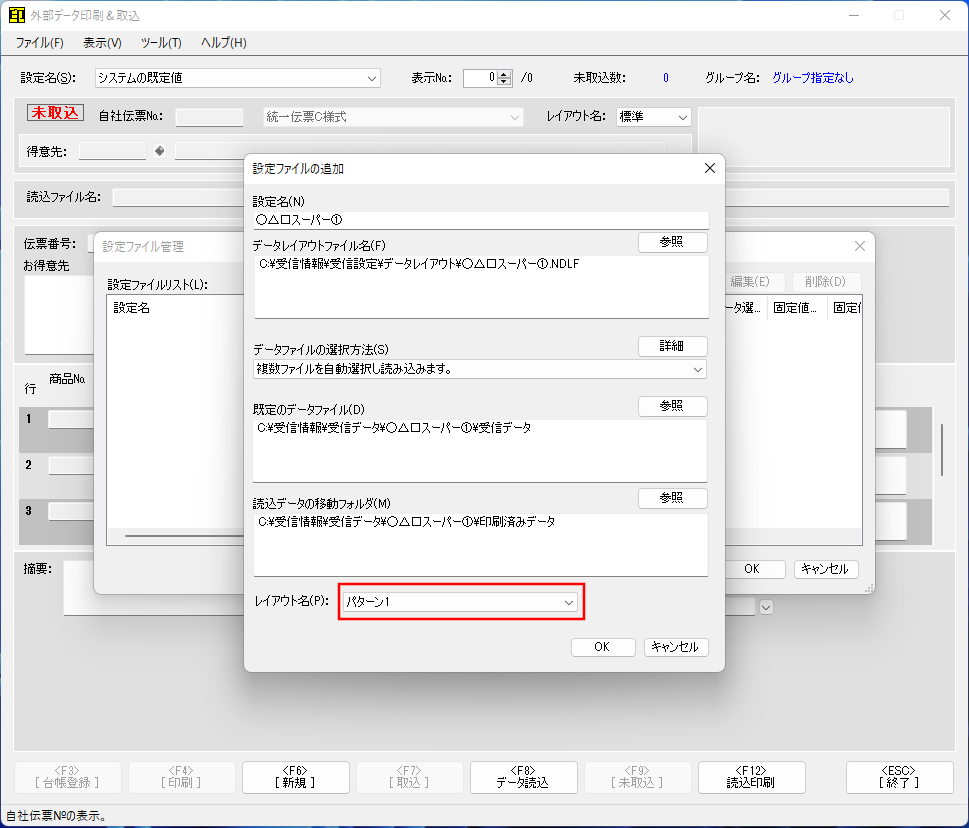Click the F6 新規 function button
Screen dimensions: 969x828
(295, 777)
